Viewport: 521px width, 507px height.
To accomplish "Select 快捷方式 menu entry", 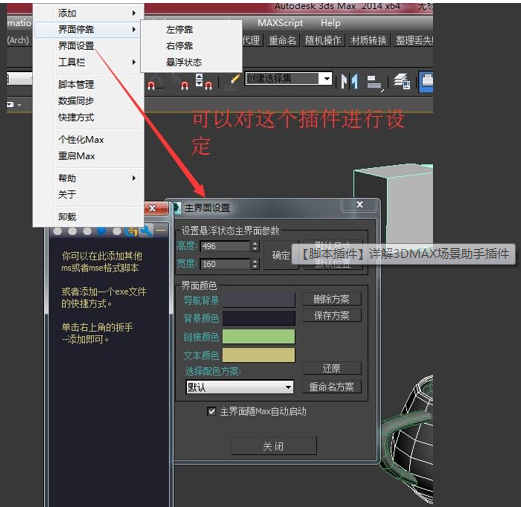I will pyautogui.click(x=76, y=117).
